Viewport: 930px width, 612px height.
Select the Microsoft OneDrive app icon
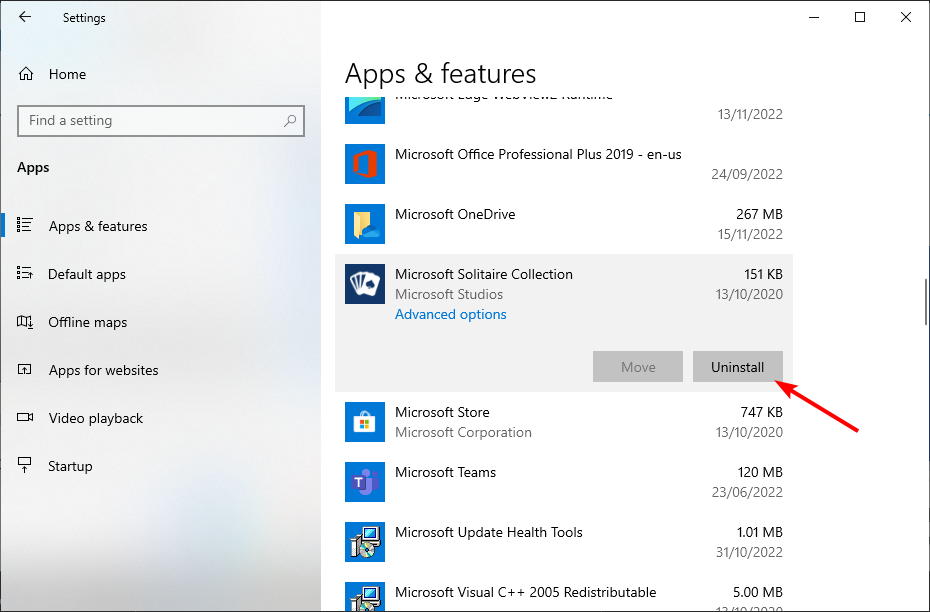pyautogui.click(x=364, y=224)
